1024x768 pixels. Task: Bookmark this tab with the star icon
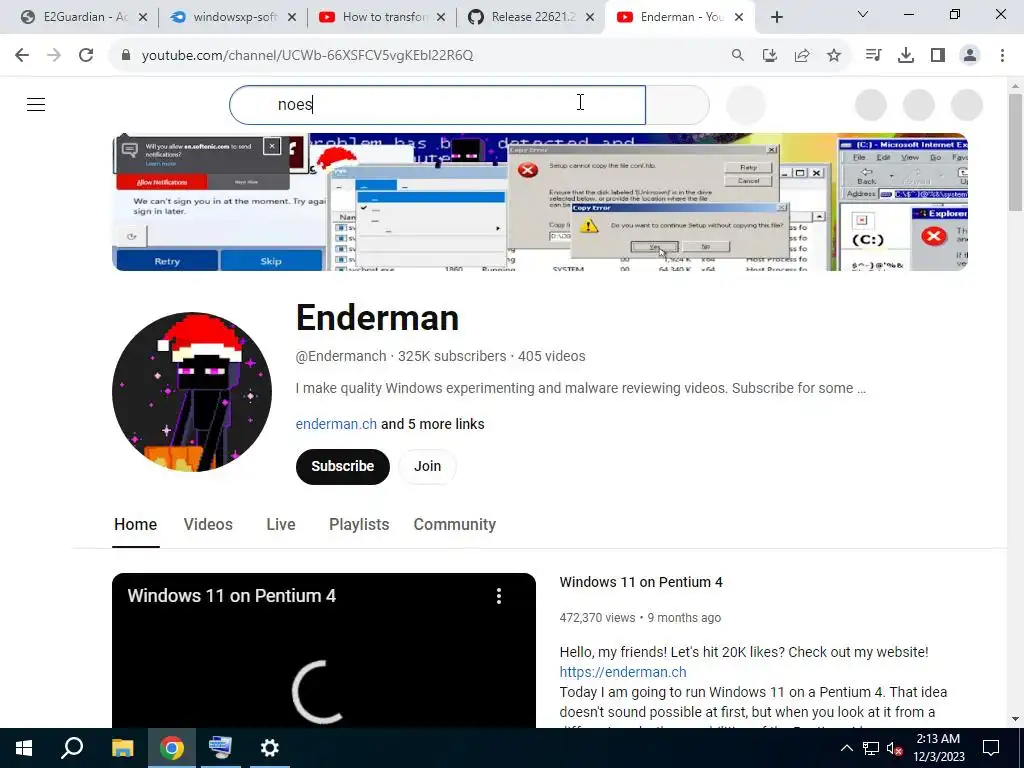833,55
